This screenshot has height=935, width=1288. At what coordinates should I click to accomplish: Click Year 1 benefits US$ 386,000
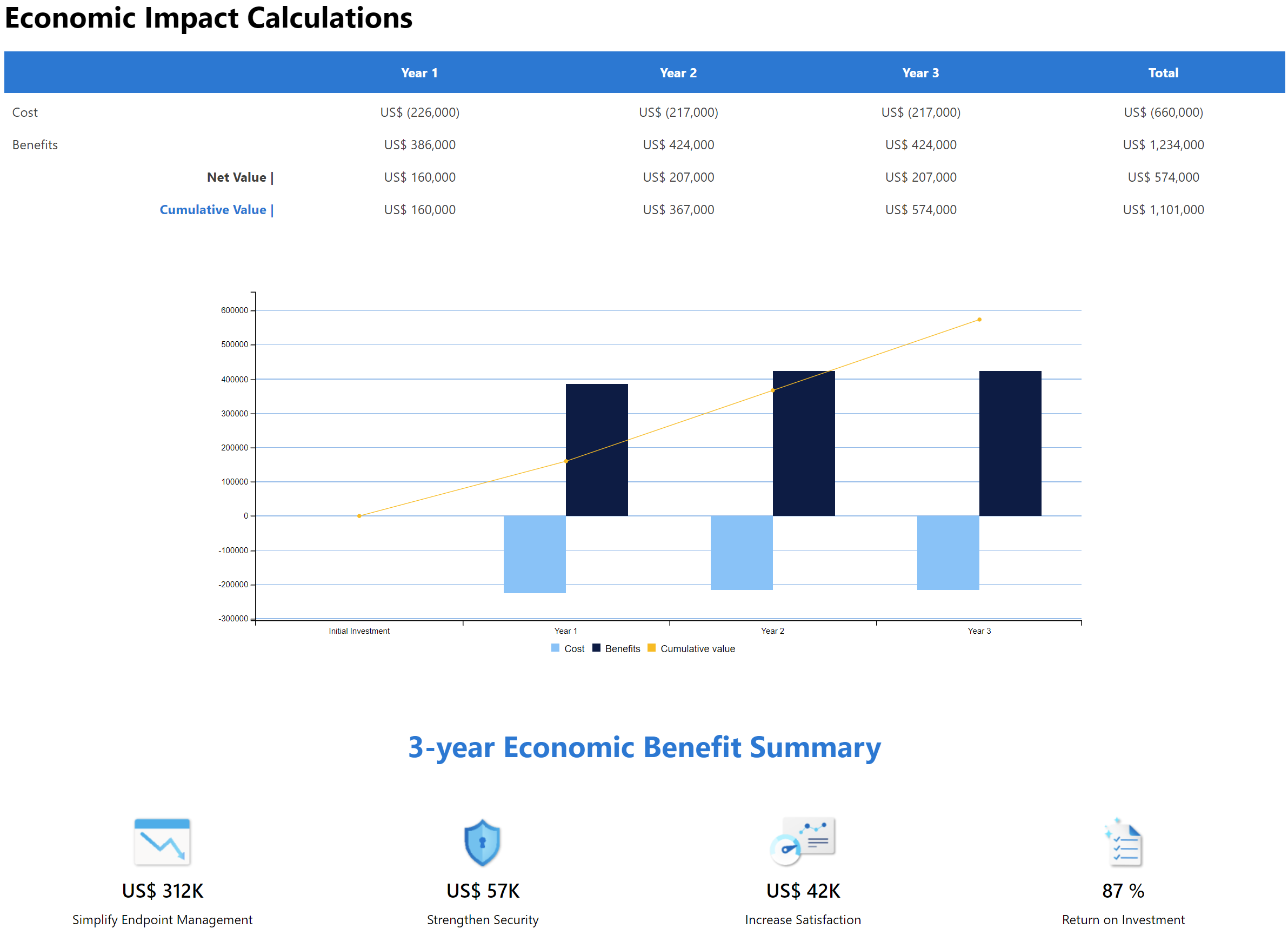419,145
